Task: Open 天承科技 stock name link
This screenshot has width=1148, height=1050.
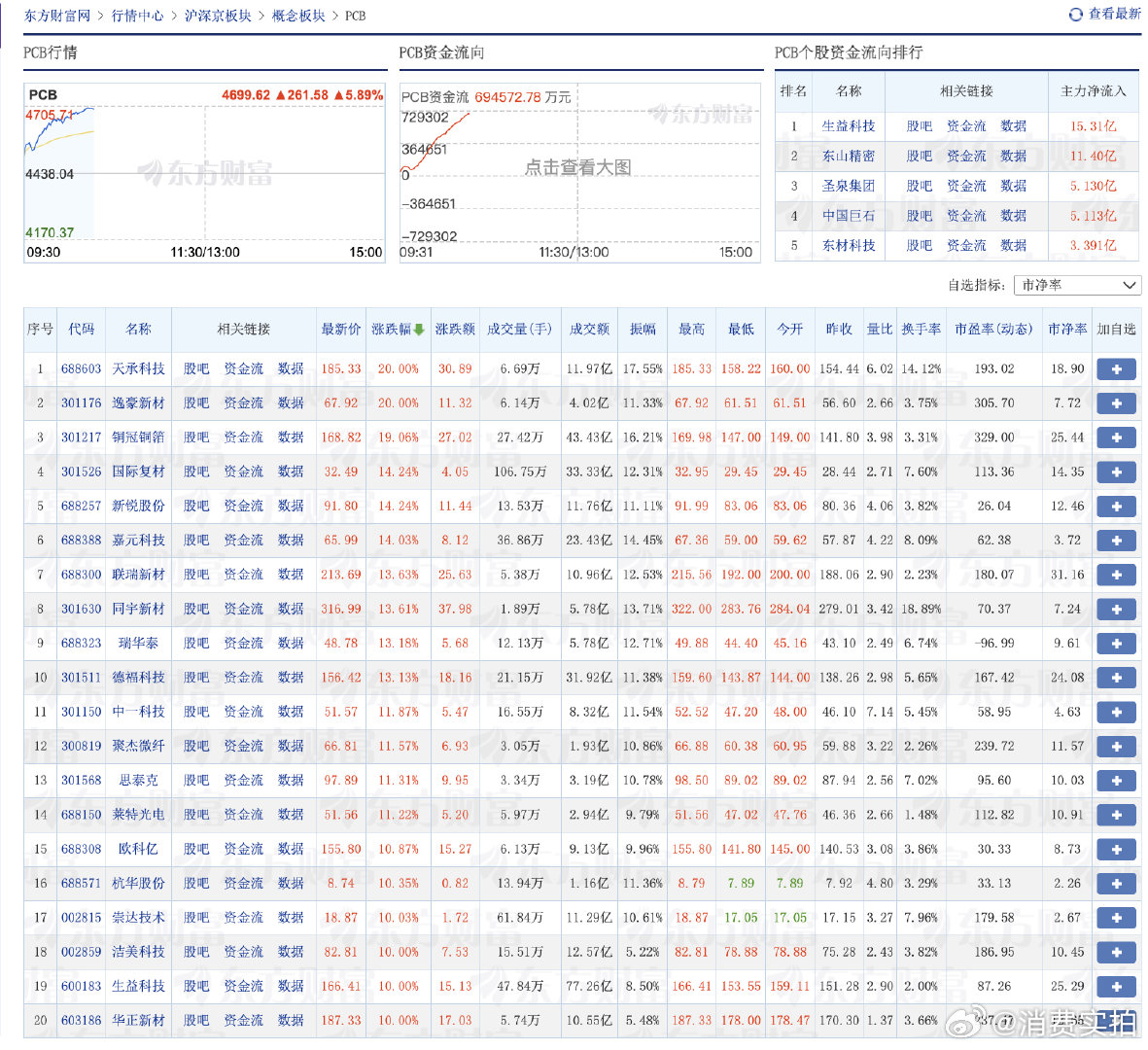Action: (138, 369)
